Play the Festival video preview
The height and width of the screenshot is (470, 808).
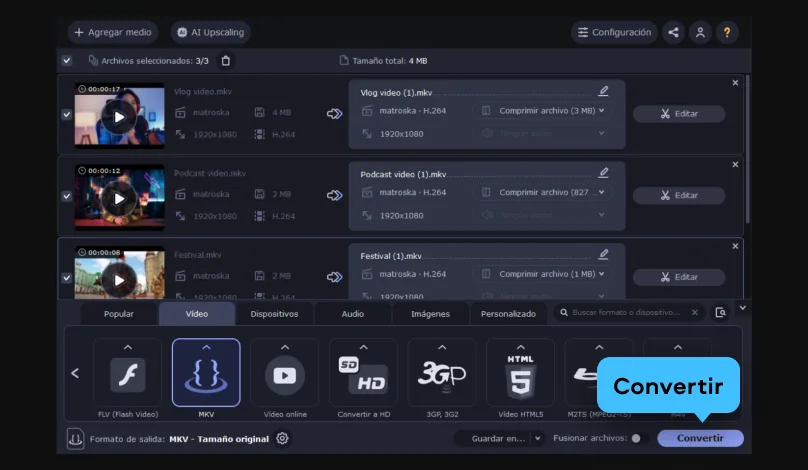pos(119,280)
